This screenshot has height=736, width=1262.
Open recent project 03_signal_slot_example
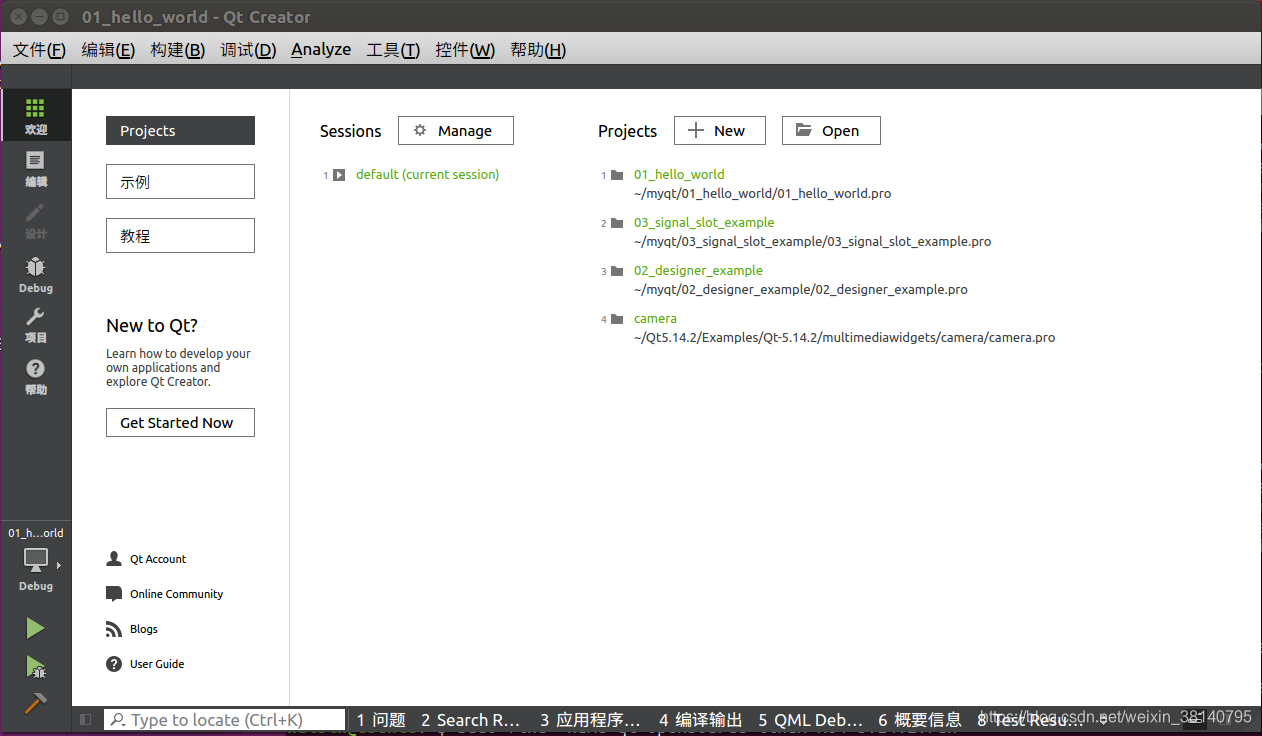coord(704,222)
